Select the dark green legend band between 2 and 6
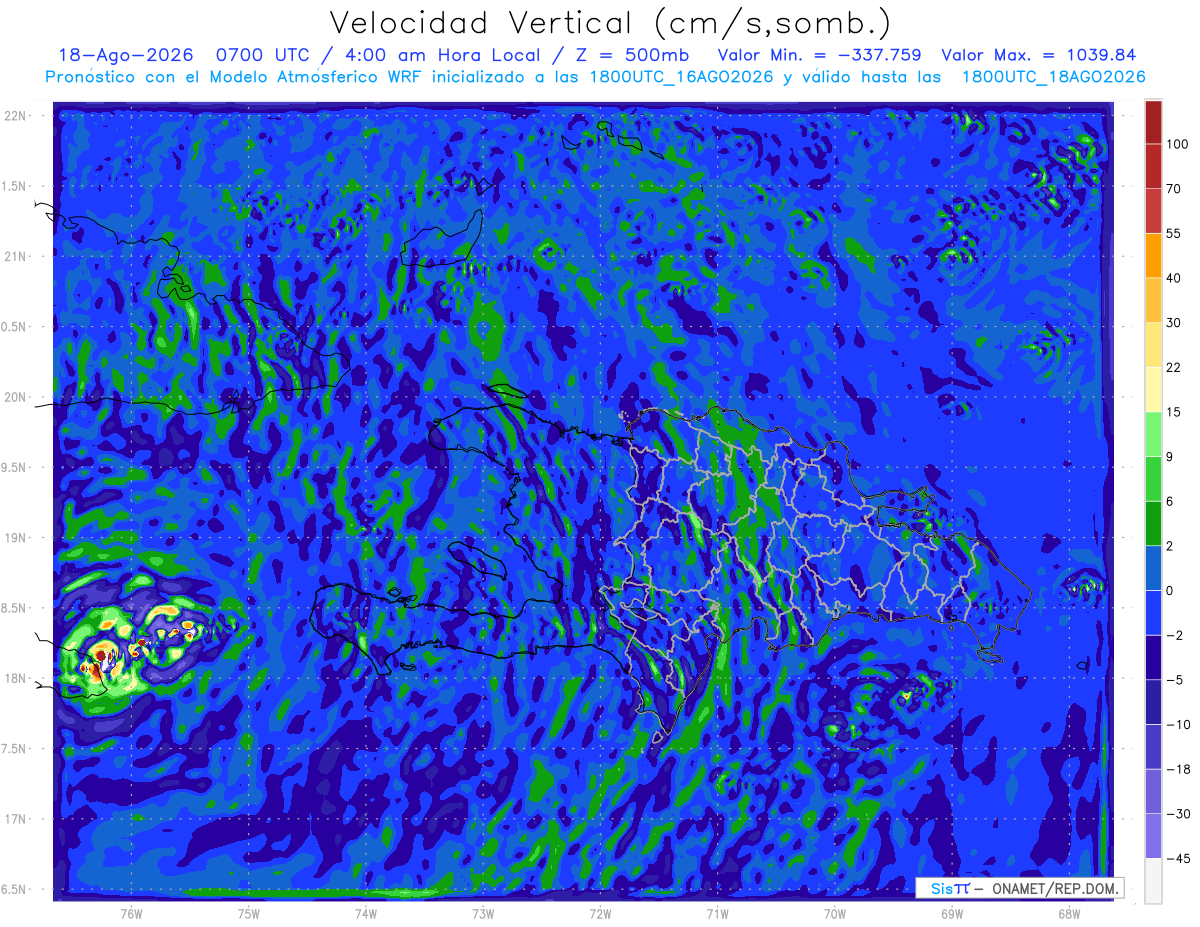The image size is (1200, 927). click(1153, 523)
